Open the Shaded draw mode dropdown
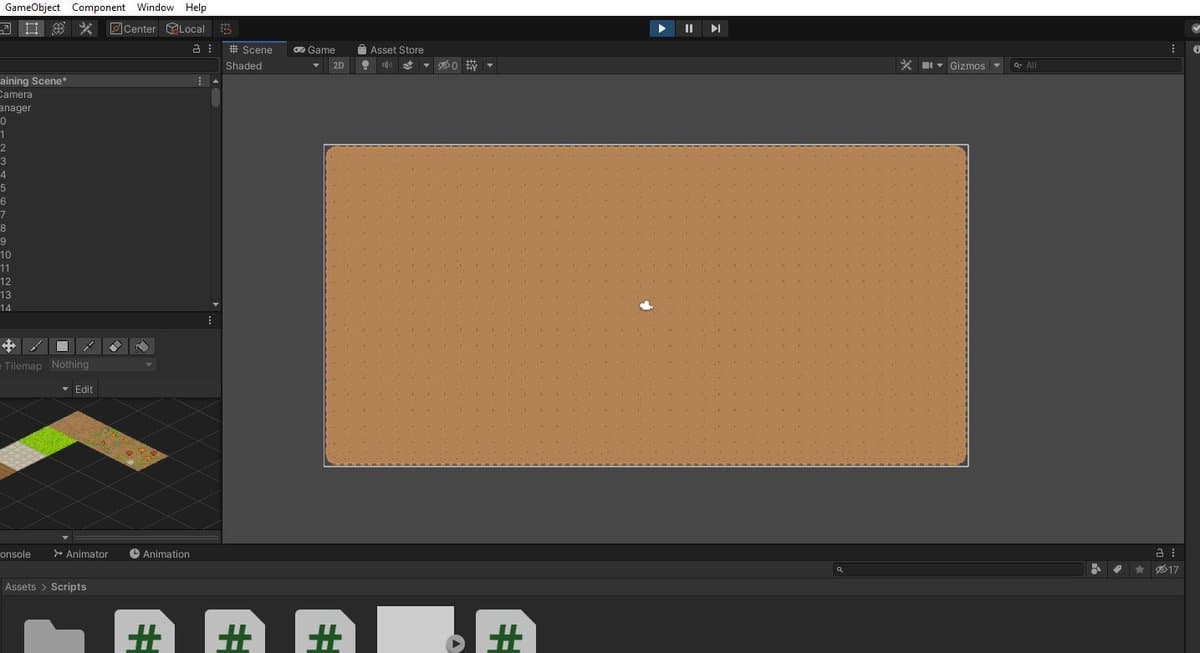The image size is (1200, 653). pos(272,66)
